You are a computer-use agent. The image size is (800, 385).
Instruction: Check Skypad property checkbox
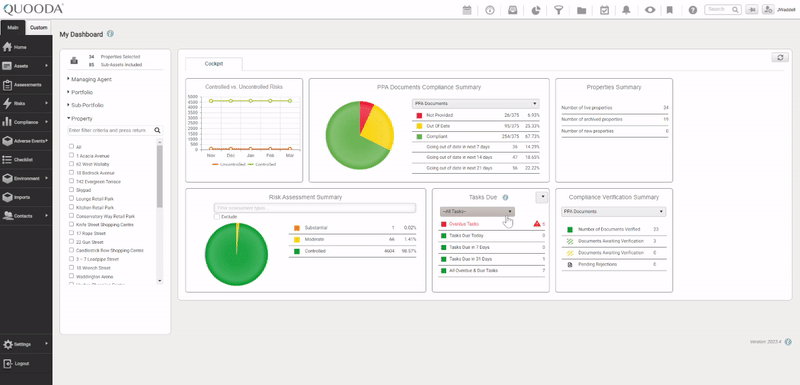pyautogui.click(x=71, y=189)
